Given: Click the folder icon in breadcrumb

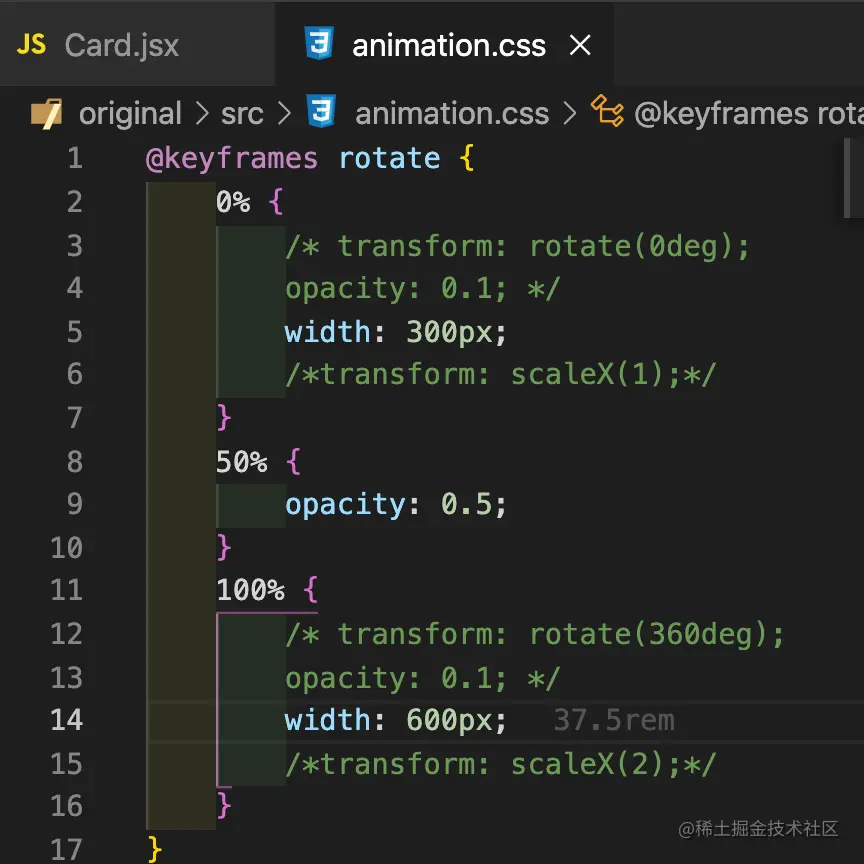Looking at the screenshot, I should [x=46, y=113].
